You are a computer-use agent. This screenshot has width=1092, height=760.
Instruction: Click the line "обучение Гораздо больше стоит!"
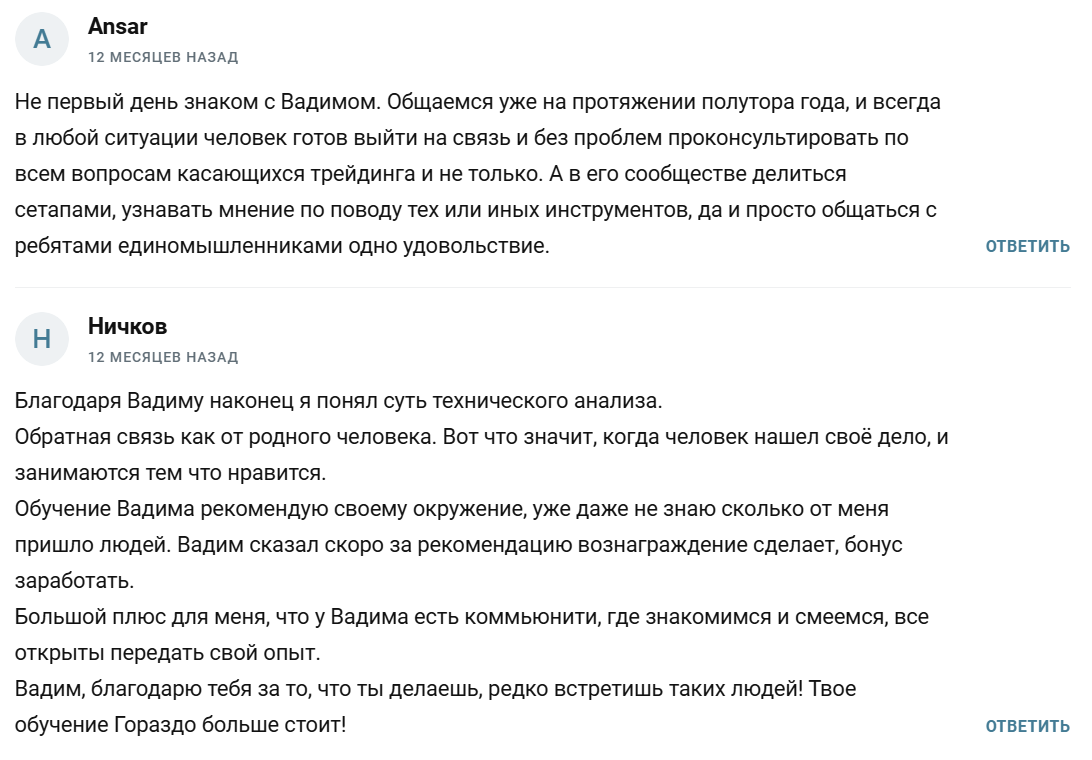181,725
